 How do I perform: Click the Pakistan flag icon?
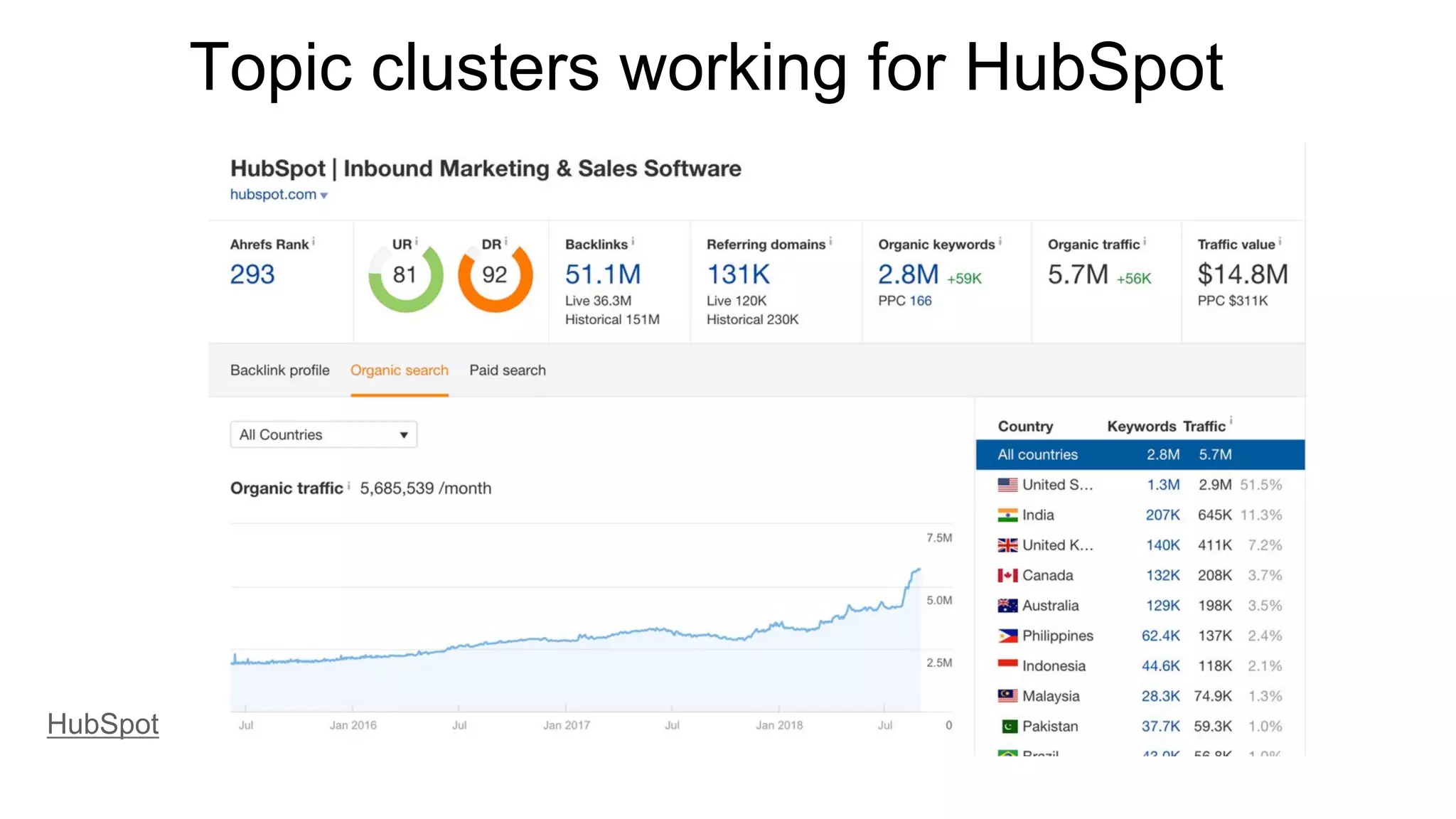[1009, 727]
